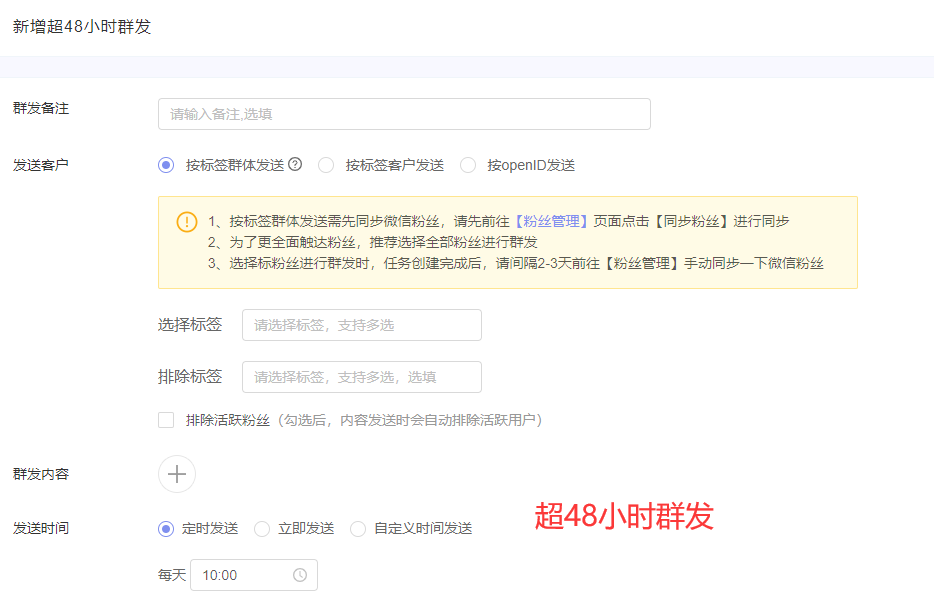Click the clock icon in the 10:00 time field
This screenshot has height=598, width=934.
(x=301, y=575)
